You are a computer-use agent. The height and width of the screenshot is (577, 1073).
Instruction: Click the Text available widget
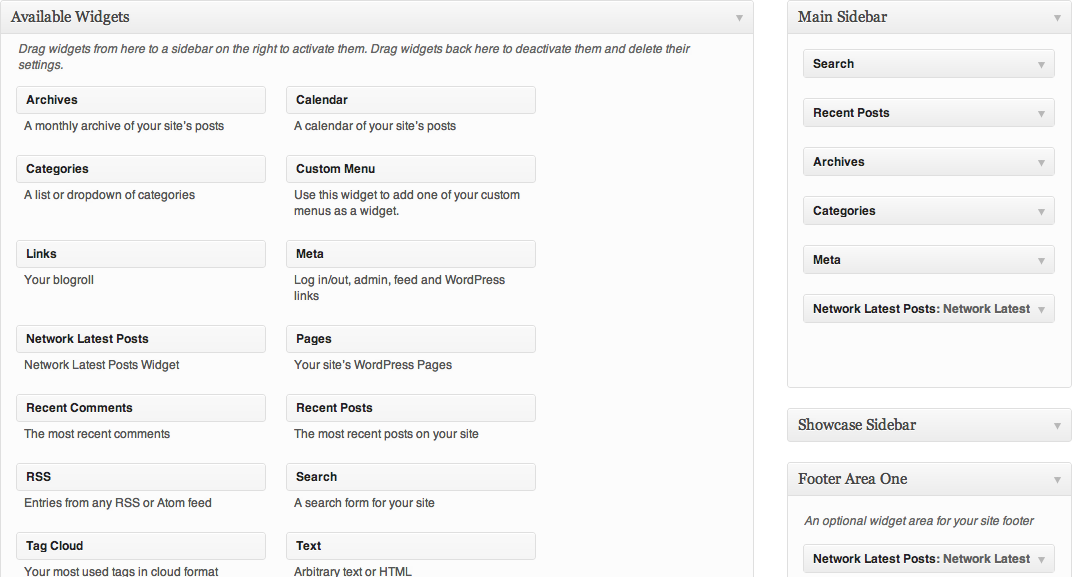tap(411, 546)
